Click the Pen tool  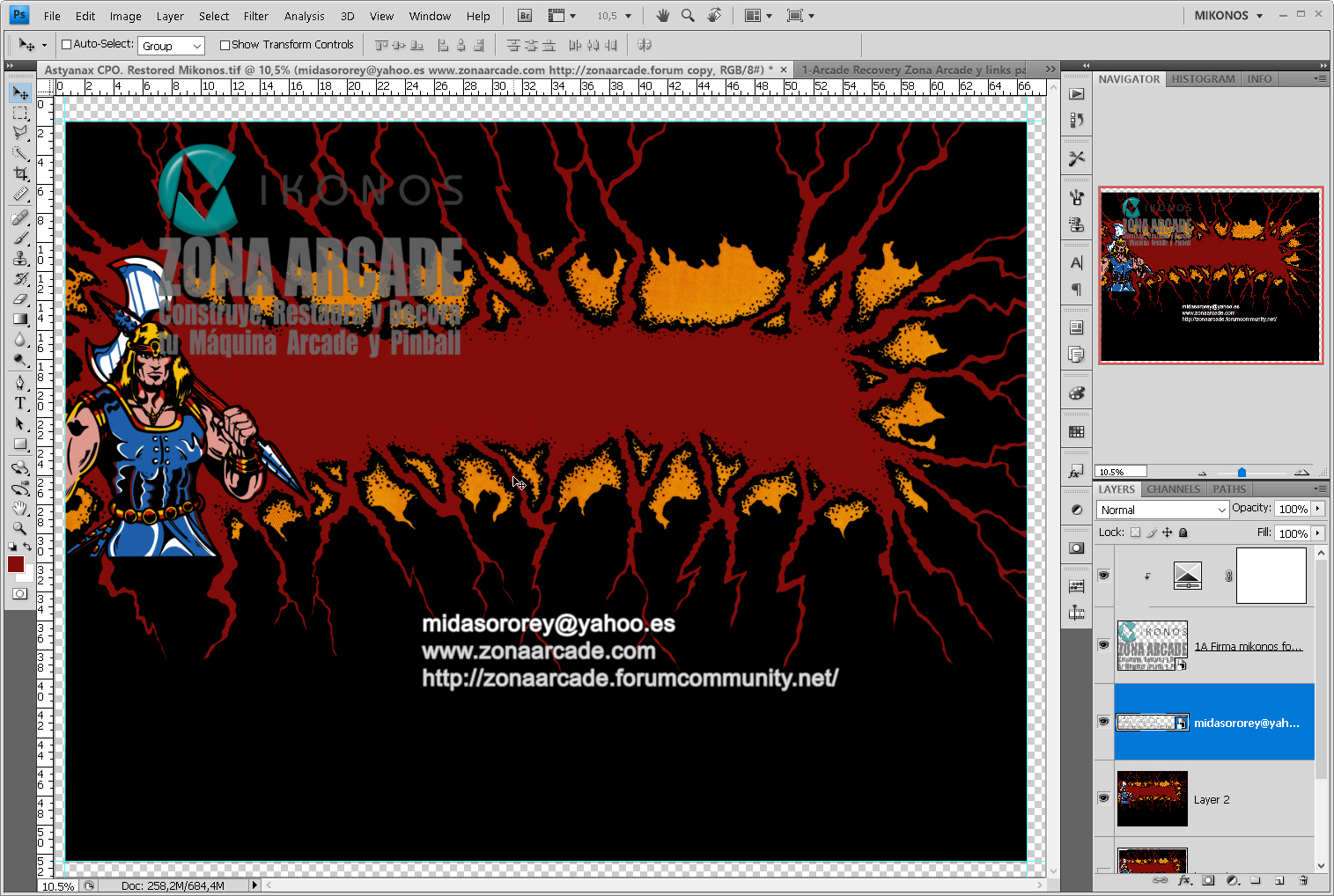pos(20,382)
